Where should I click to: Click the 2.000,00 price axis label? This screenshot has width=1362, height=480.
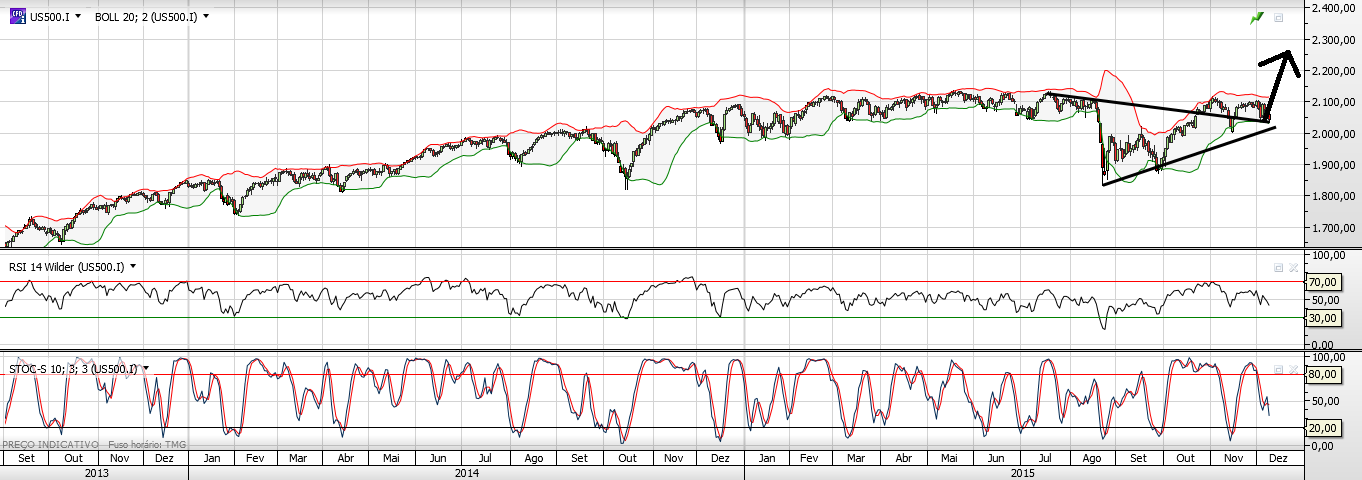[x=1333, y=133]
